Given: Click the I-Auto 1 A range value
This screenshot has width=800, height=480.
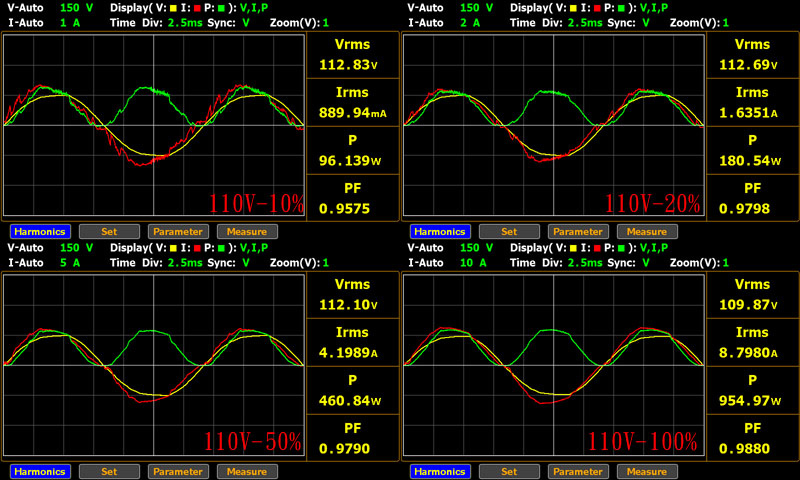Looking at the screenshot, I should click(x=70, y=23).
